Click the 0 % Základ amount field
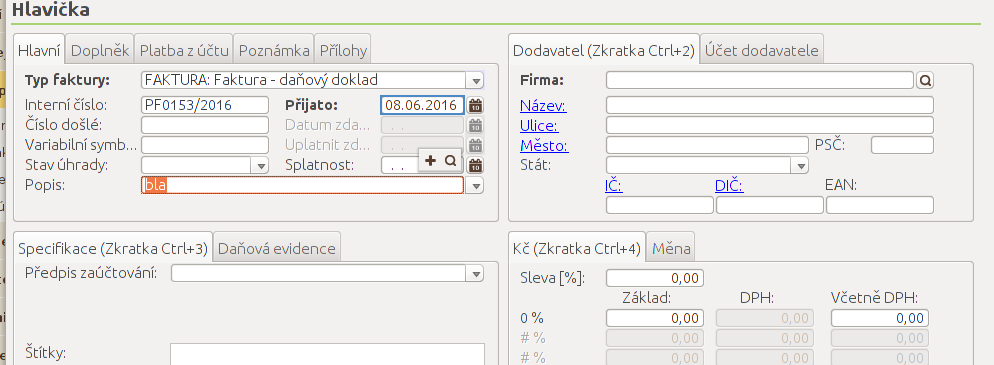 655,318
